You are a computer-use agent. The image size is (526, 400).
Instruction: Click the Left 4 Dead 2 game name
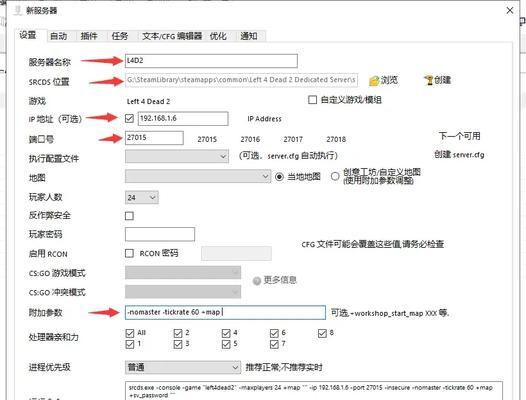click(x=148, y=101)
